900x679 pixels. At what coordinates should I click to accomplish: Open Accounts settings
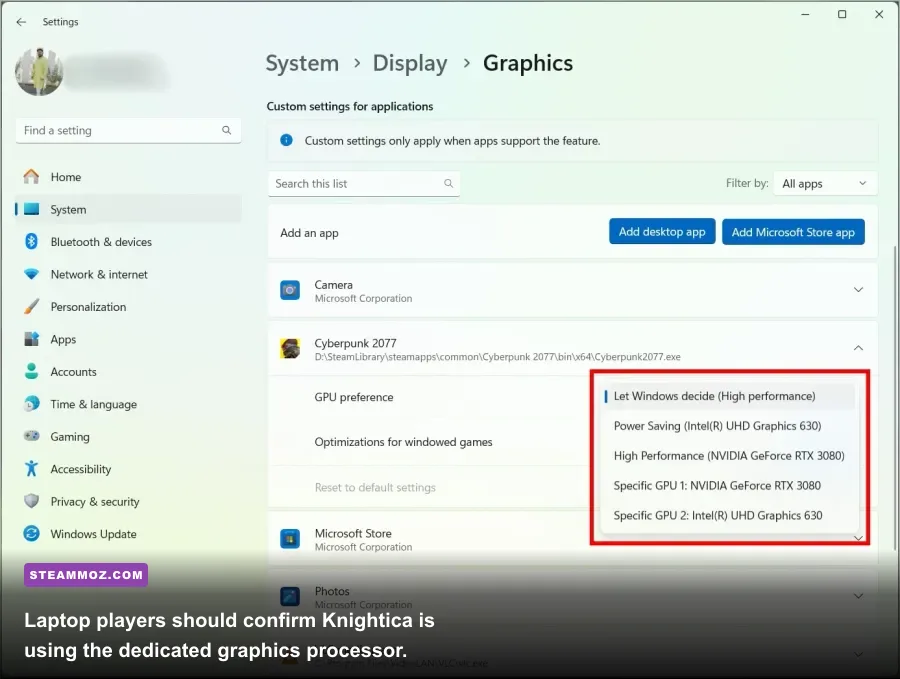click(x=128, y=371)
